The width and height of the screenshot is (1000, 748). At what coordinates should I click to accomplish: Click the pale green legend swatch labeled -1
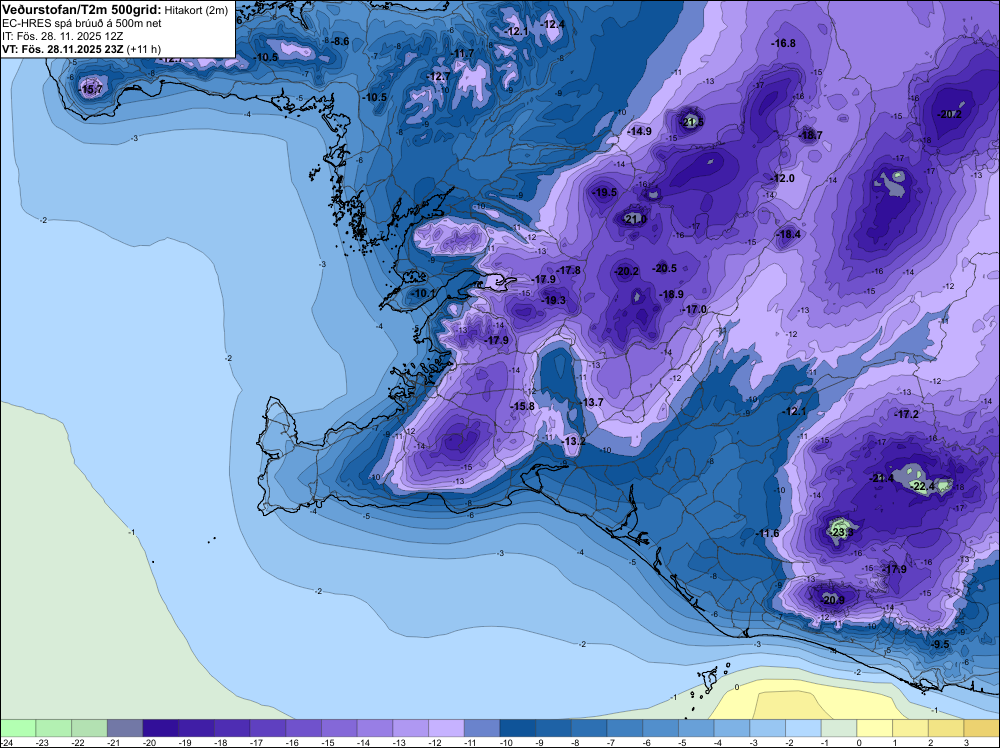839,728
